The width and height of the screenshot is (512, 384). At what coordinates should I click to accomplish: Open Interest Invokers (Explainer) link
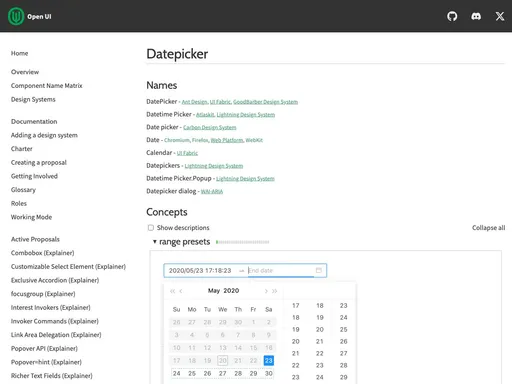tap(51, 307)
